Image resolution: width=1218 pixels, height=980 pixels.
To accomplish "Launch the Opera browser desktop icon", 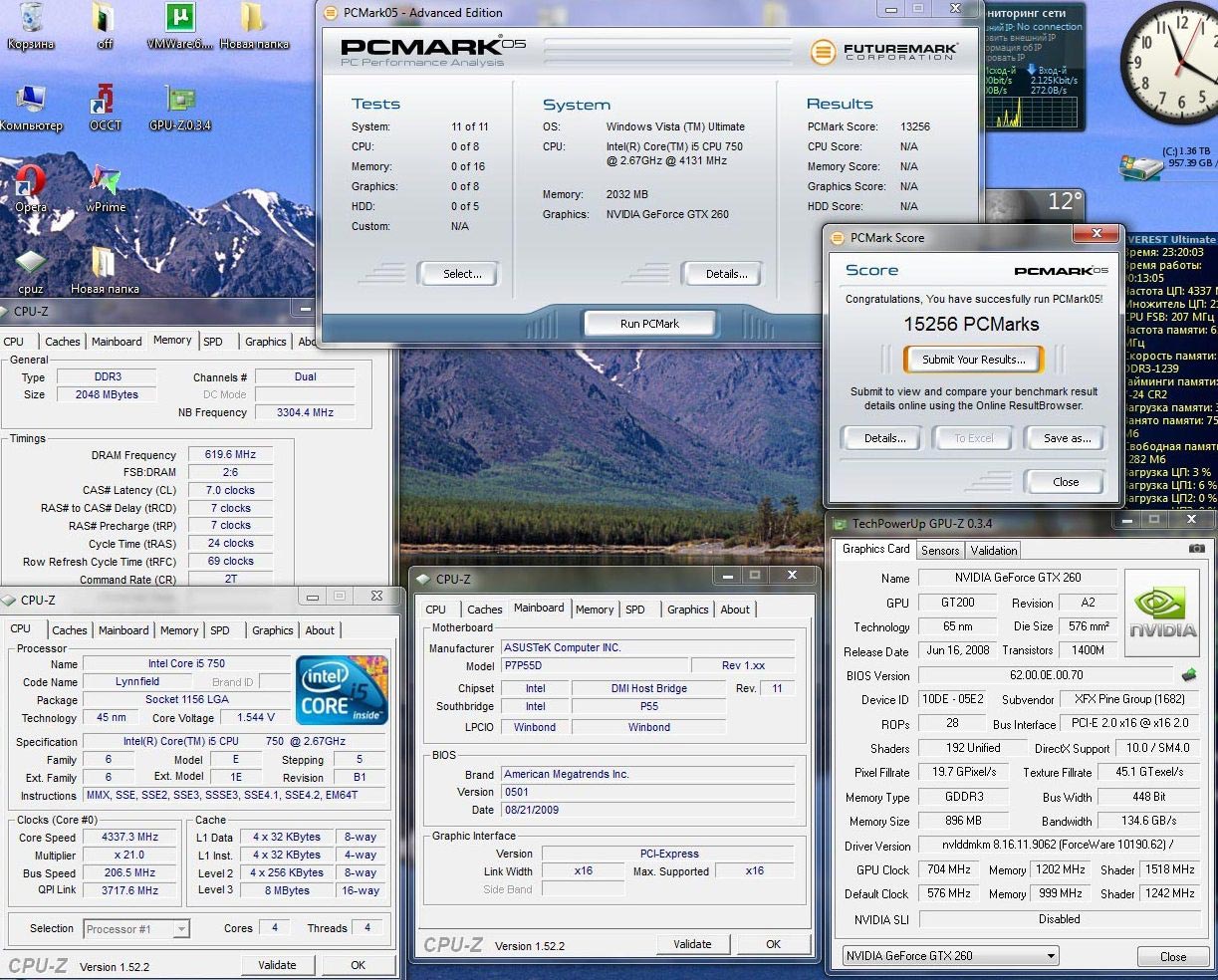I will (x=31, y=188).
